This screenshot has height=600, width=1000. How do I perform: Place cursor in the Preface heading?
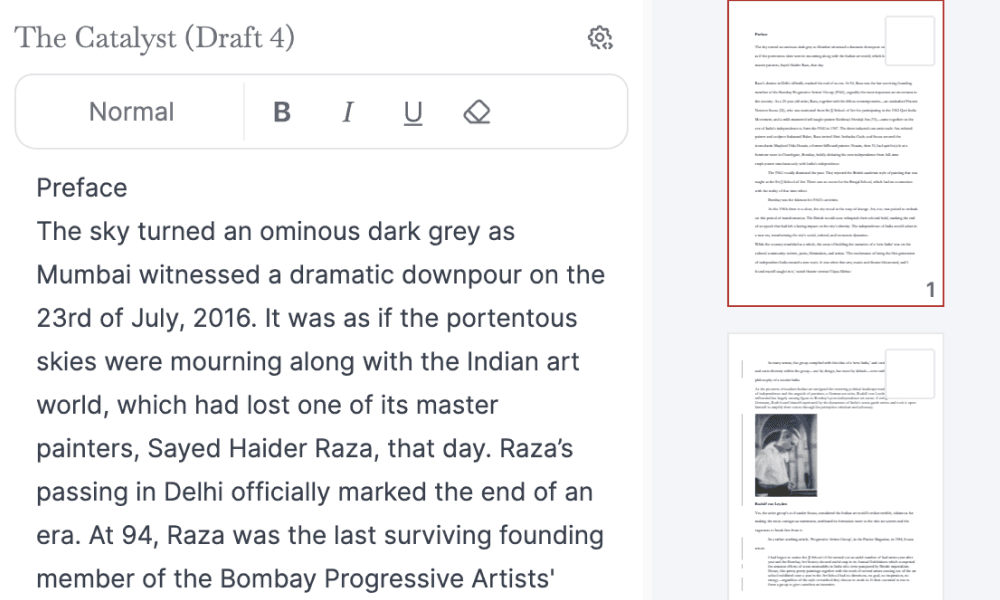pyautogui.click(x=82, y=188)
